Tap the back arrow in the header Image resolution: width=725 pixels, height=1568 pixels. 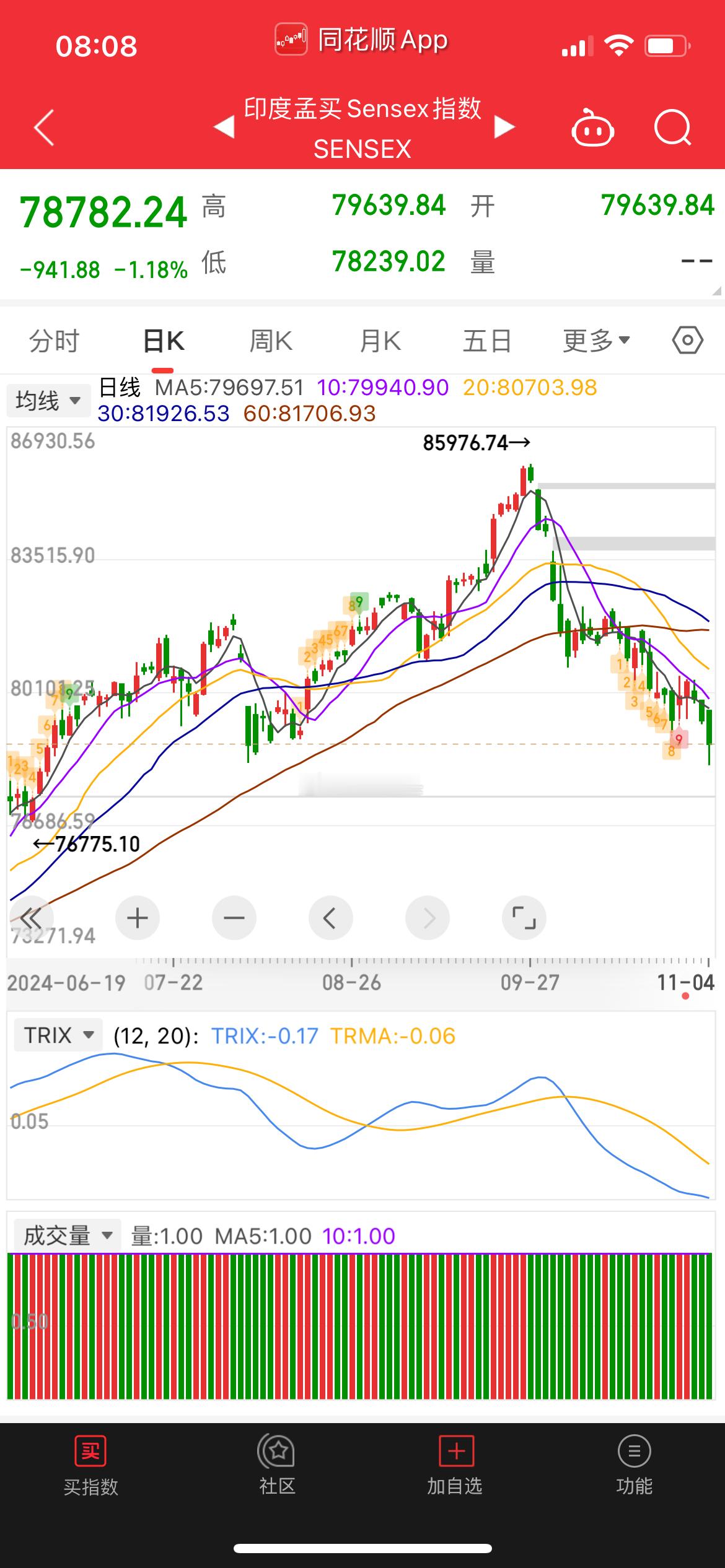pyautogui.click(x=44, y=128)
